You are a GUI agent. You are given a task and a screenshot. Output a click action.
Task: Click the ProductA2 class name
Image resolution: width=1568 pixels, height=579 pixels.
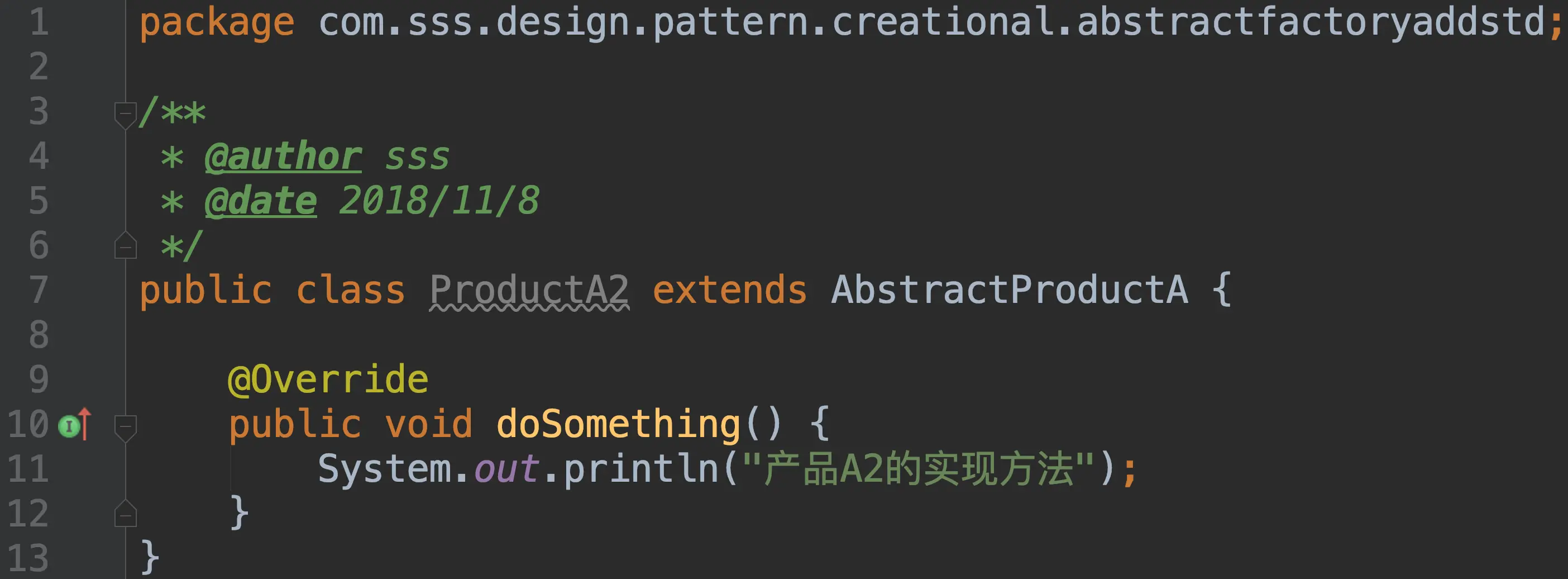tap(529, 290)
